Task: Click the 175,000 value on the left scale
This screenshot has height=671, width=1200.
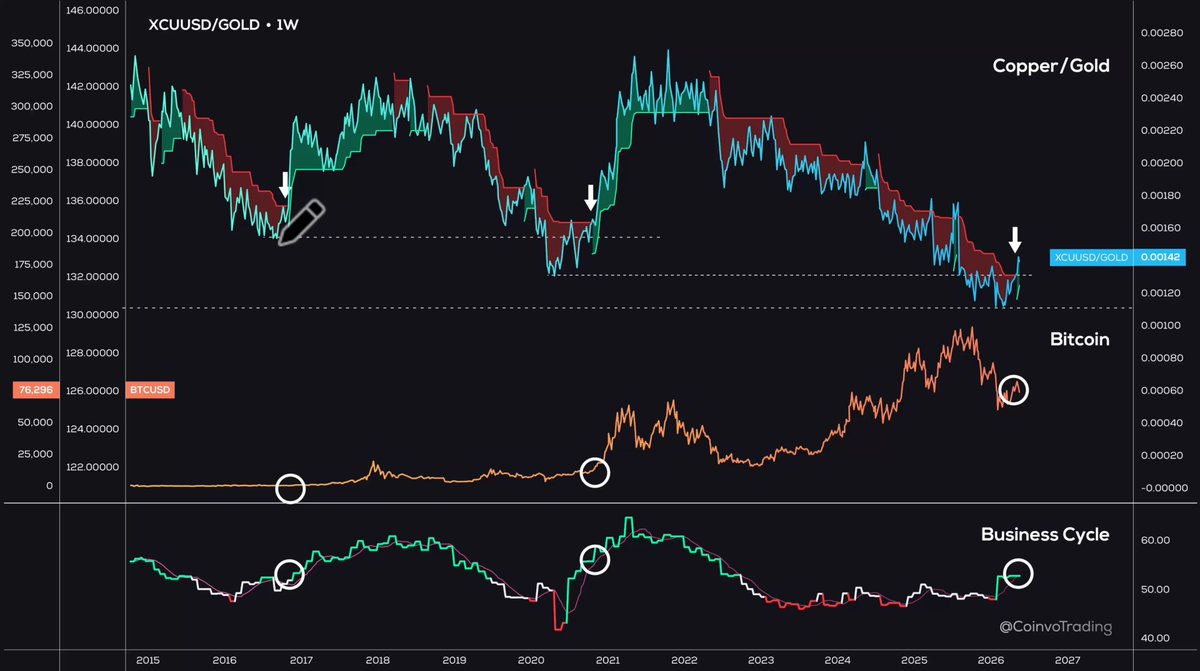Action: click(x=32, y=264)
